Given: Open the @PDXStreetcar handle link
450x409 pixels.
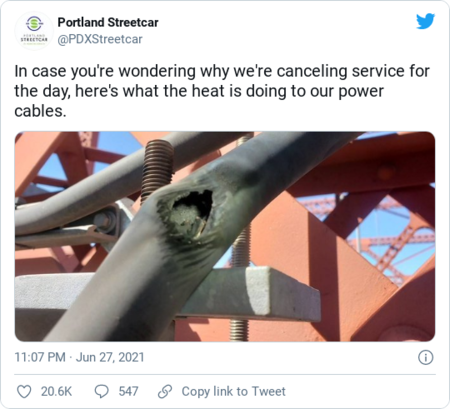Looking at the screenshot, I should click(x=100, y=39).
